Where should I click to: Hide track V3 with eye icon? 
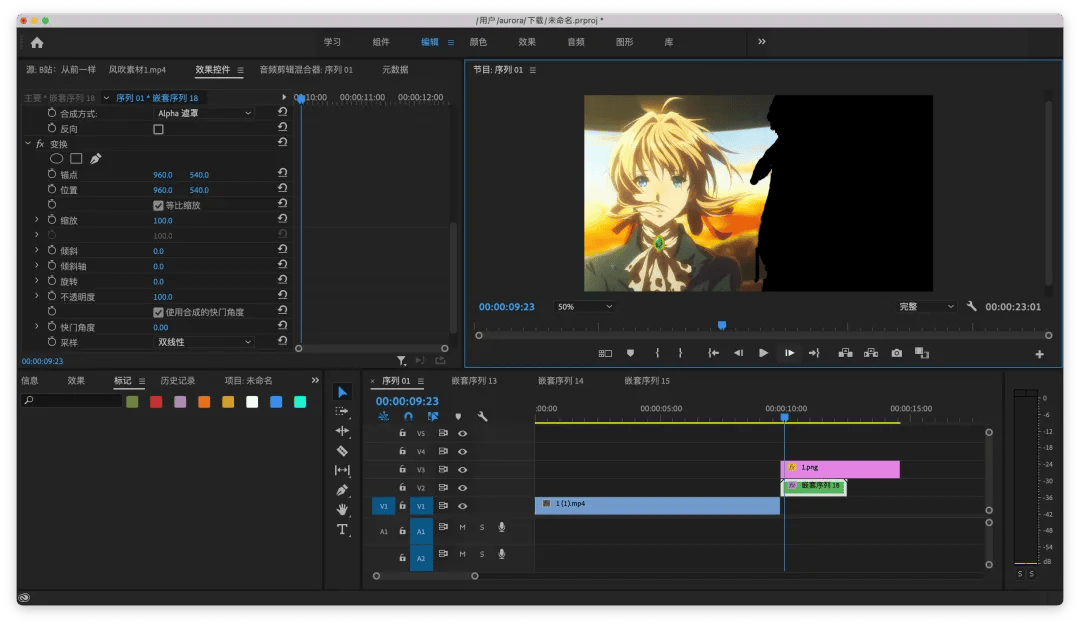(463, 469)
